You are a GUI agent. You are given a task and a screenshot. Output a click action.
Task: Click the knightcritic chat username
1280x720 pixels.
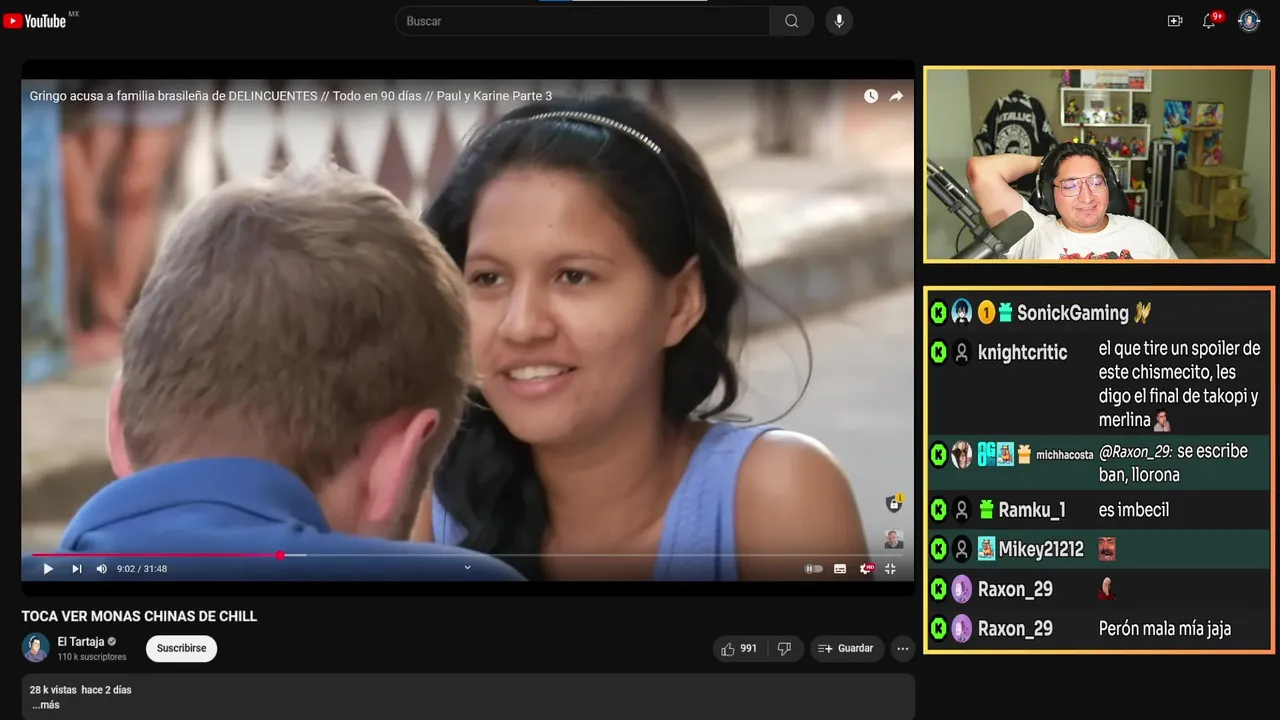pyautogui.click(x=1023, y=352)
